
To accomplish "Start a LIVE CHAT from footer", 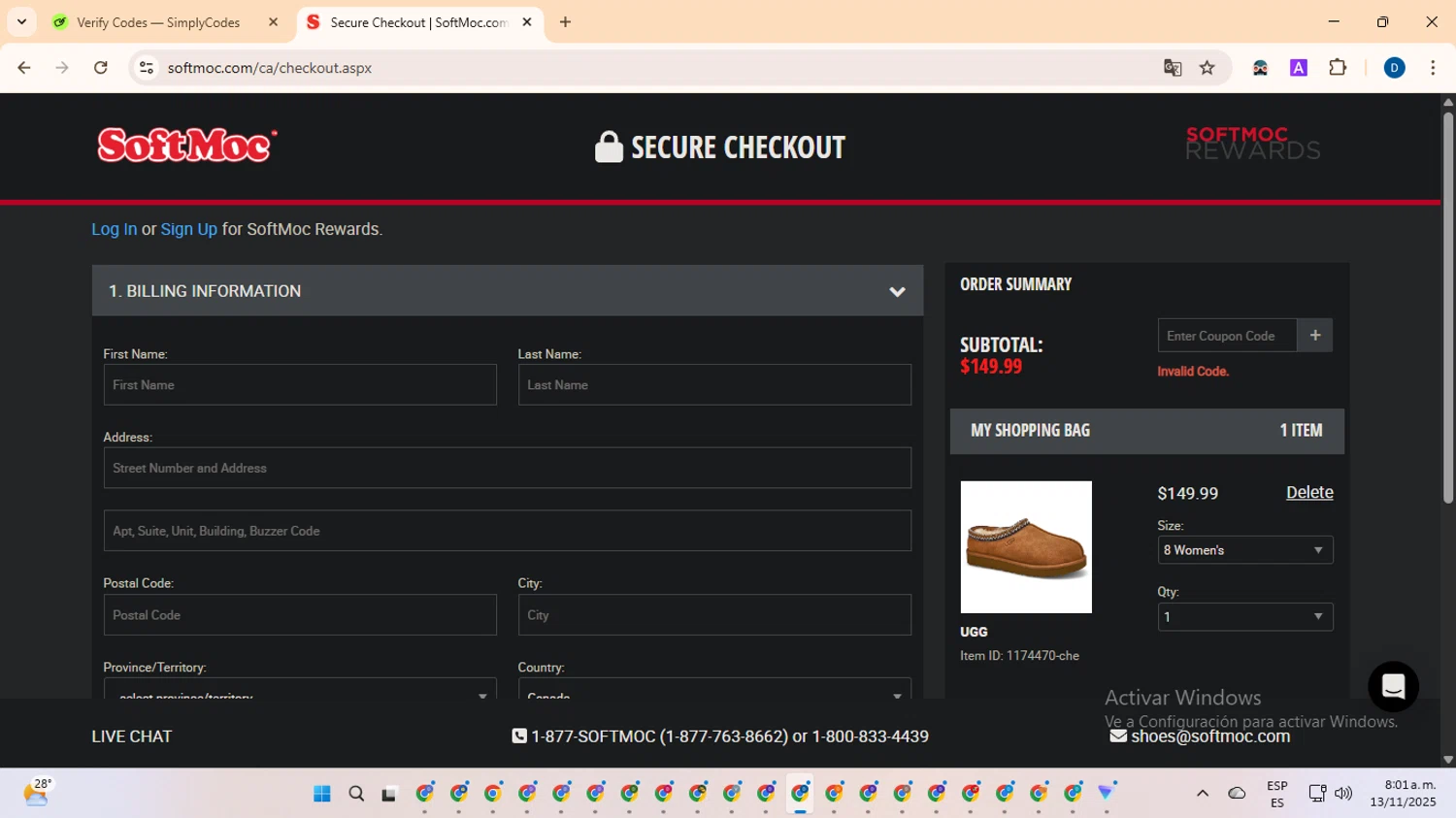I will 132,736.
